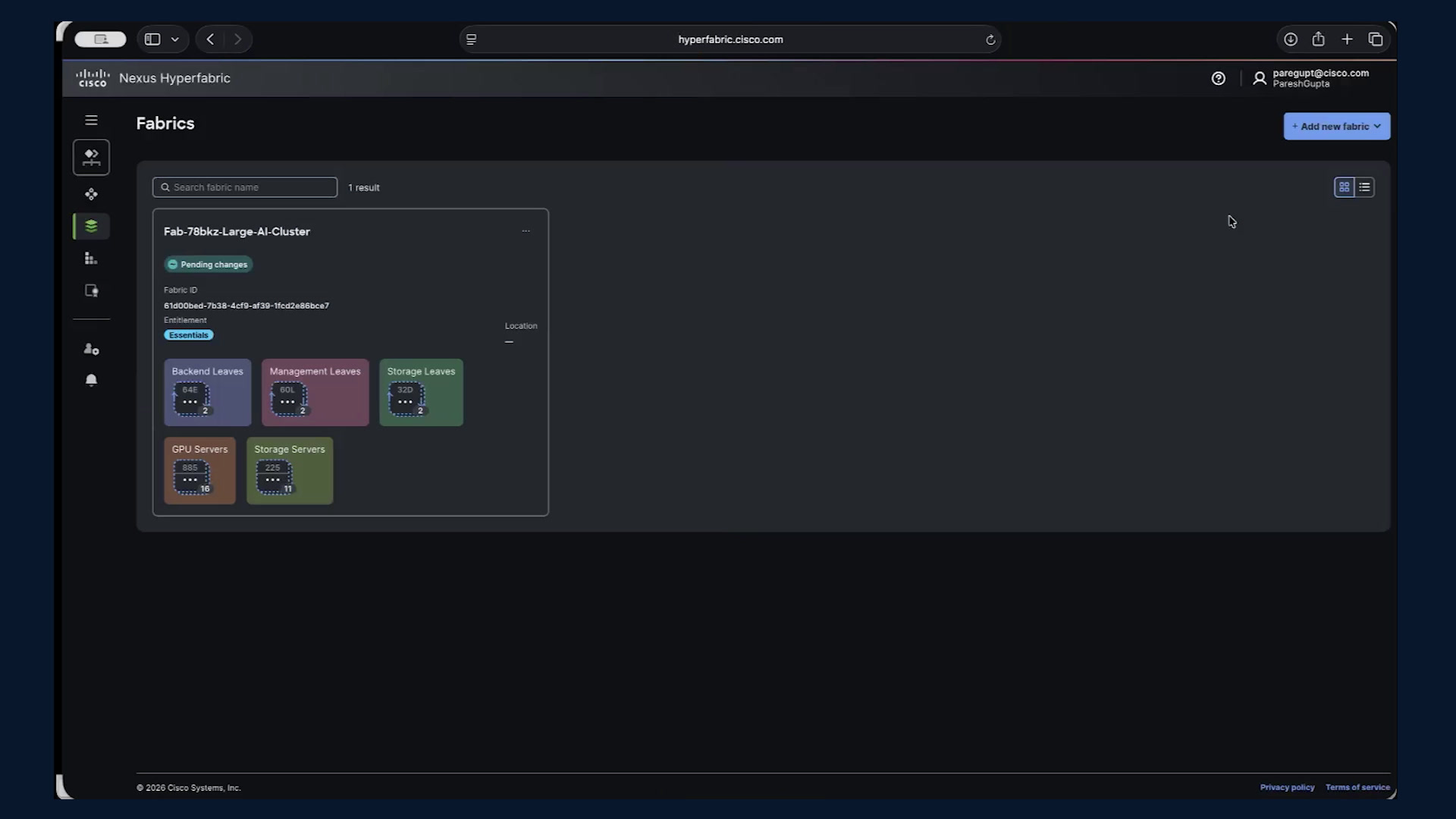Click the 225 device icon in Storage Servers
1456x819 pixels.
click(x=274, y=477)
